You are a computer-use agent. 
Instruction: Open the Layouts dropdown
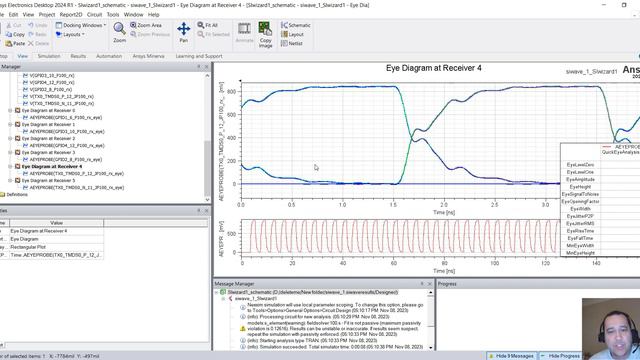coord(70,35)
